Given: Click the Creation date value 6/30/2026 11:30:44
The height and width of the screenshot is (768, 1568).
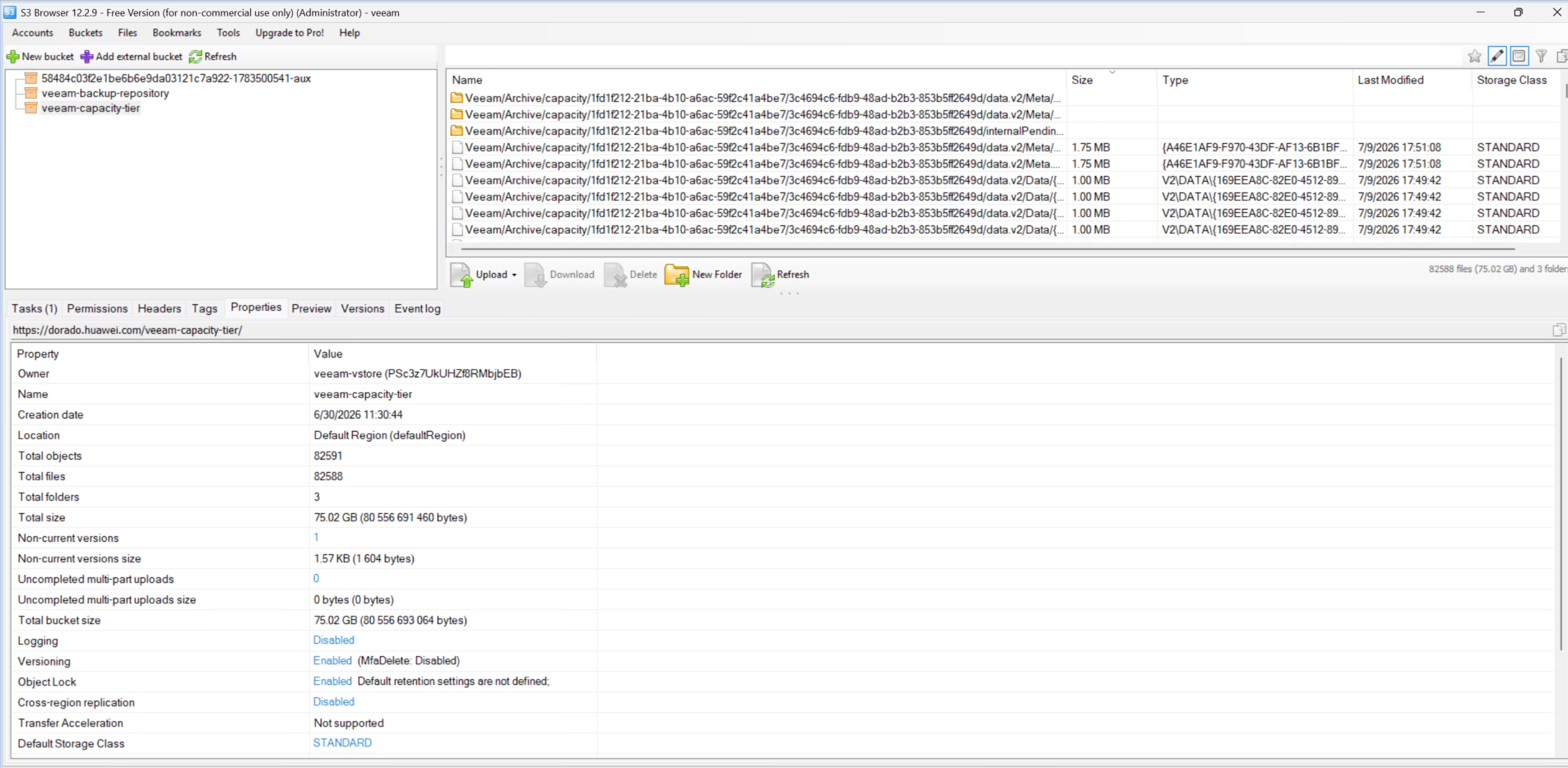Looking at the screenshot, I should point(358,415).
